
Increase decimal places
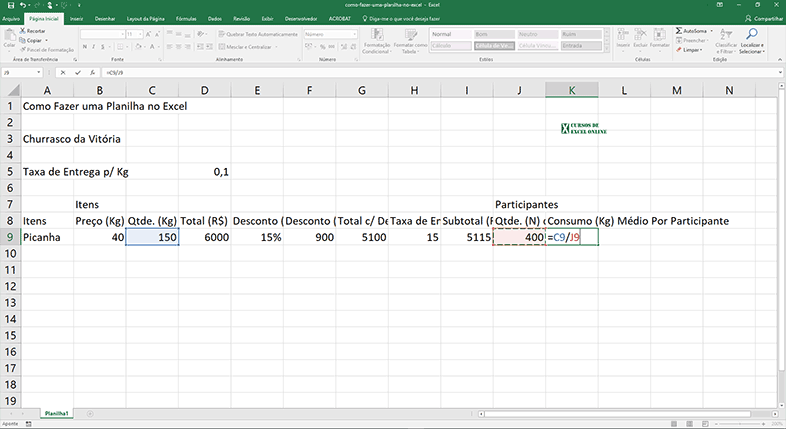[x=344, y=47]
